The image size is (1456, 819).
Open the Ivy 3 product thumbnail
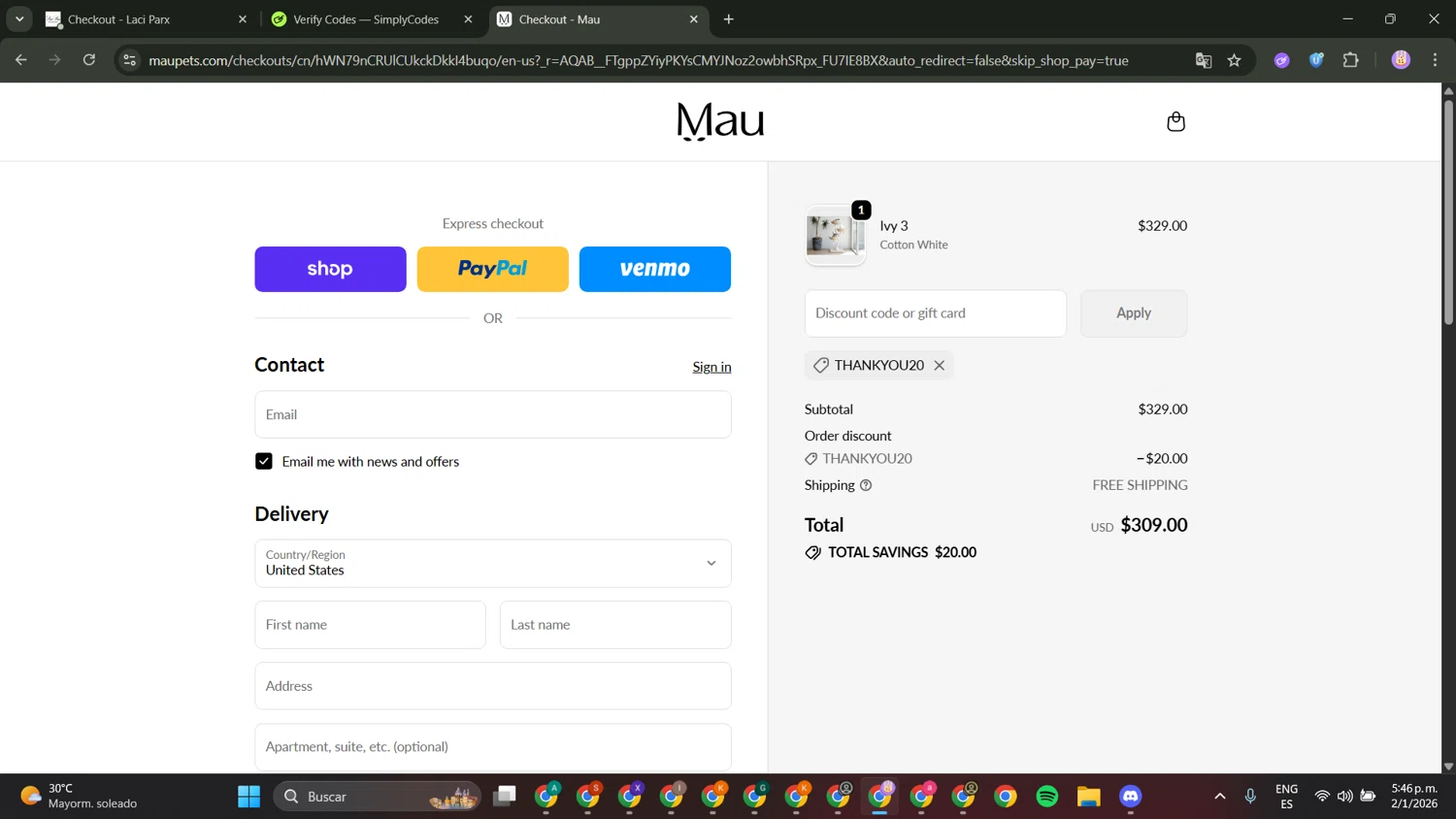click(x=835, y=235)
